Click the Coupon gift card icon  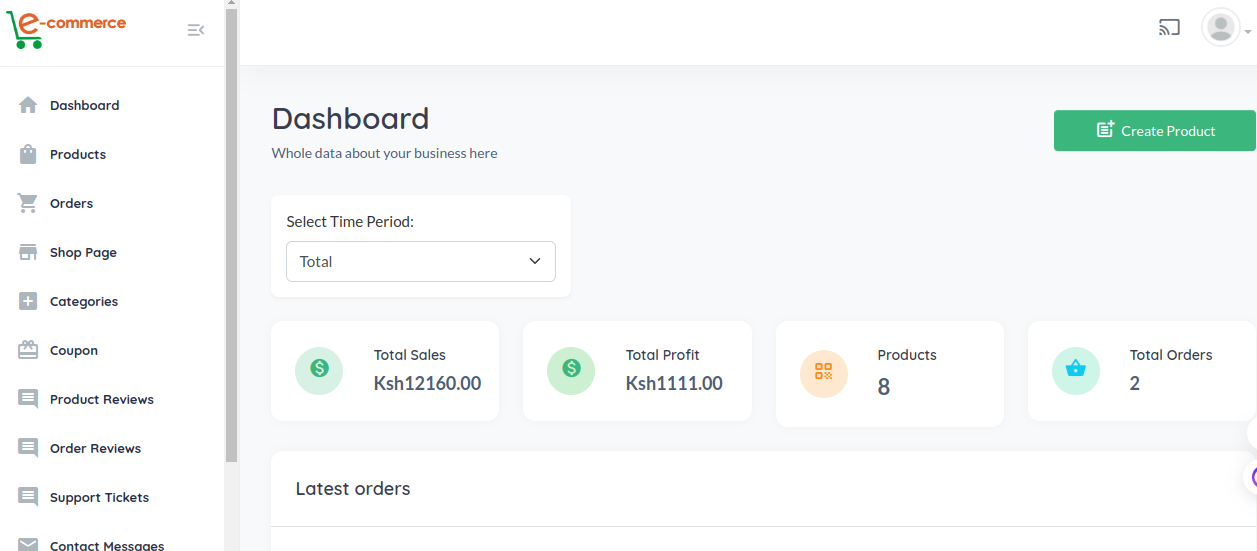point(28,350)
